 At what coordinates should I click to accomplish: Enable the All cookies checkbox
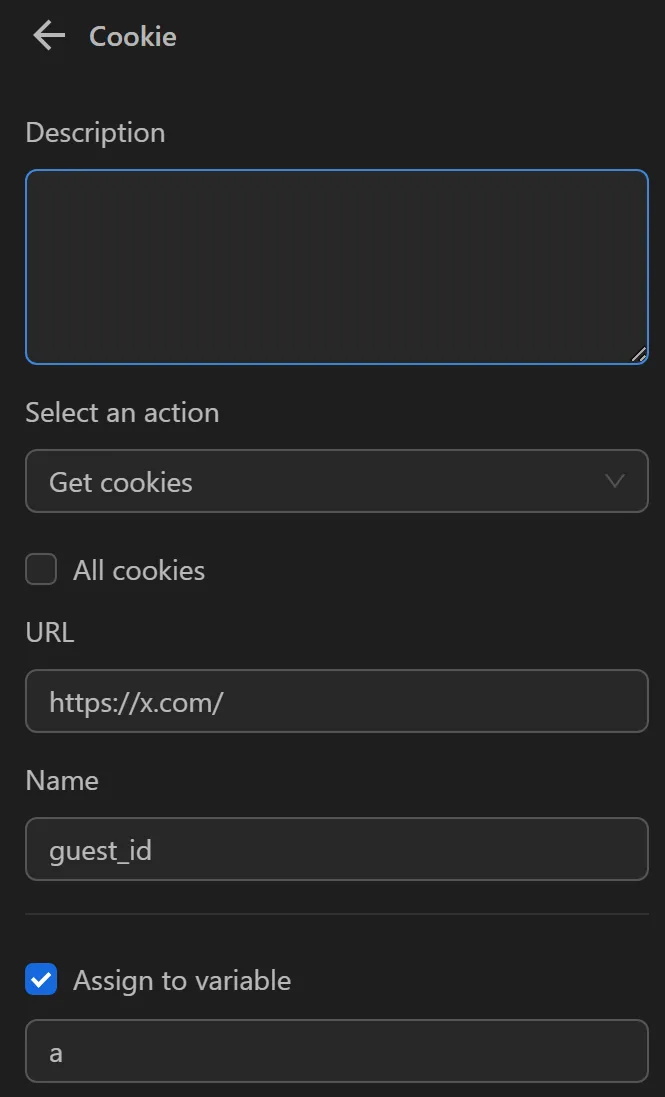pos(40,569)
